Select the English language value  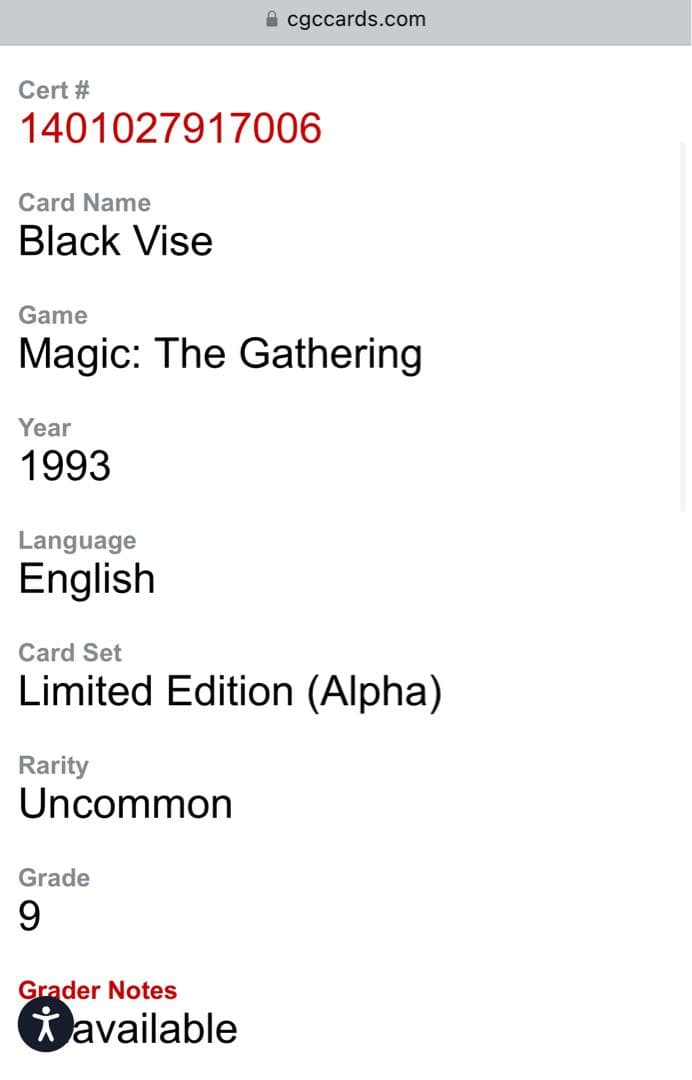(86, 578)
